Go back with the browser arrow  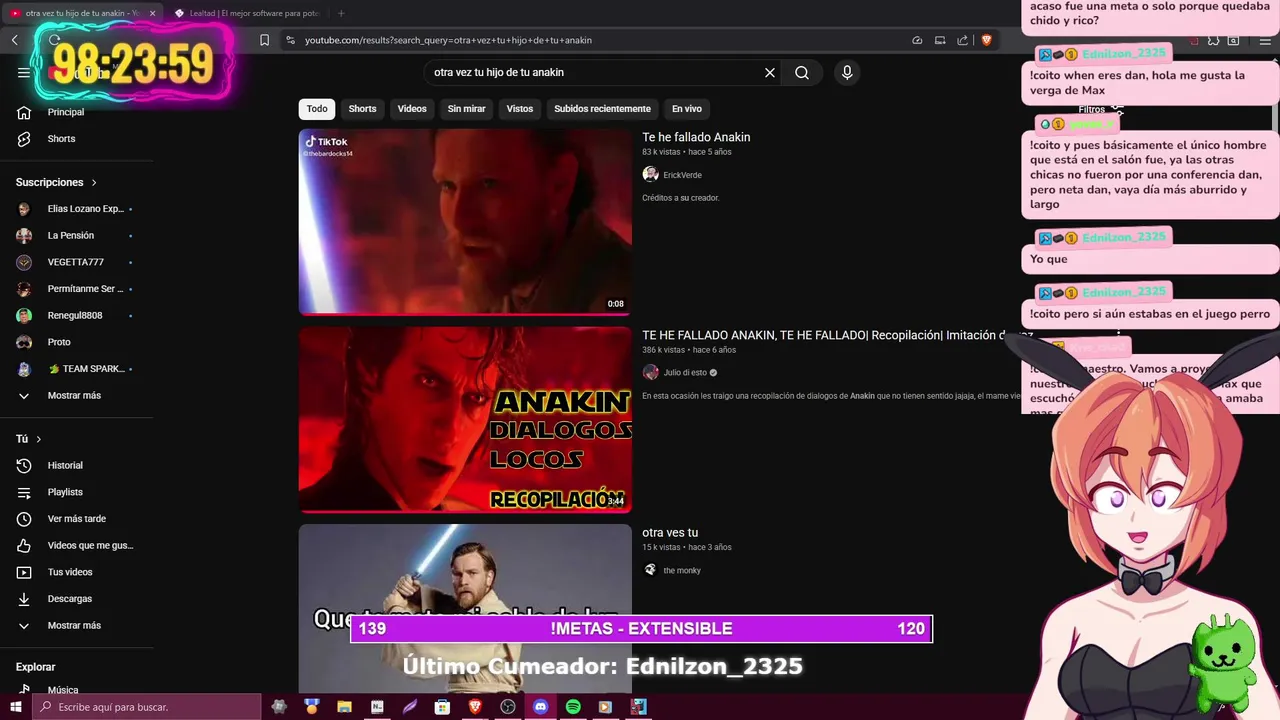pos(15,40)
